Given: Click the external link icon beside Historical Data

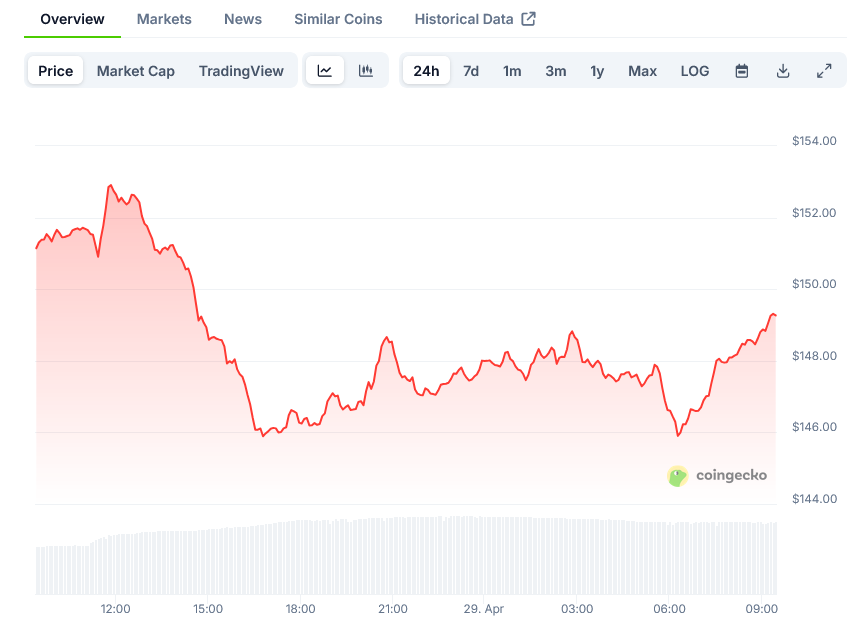Looking at the screenshot, I should point(529,19).
